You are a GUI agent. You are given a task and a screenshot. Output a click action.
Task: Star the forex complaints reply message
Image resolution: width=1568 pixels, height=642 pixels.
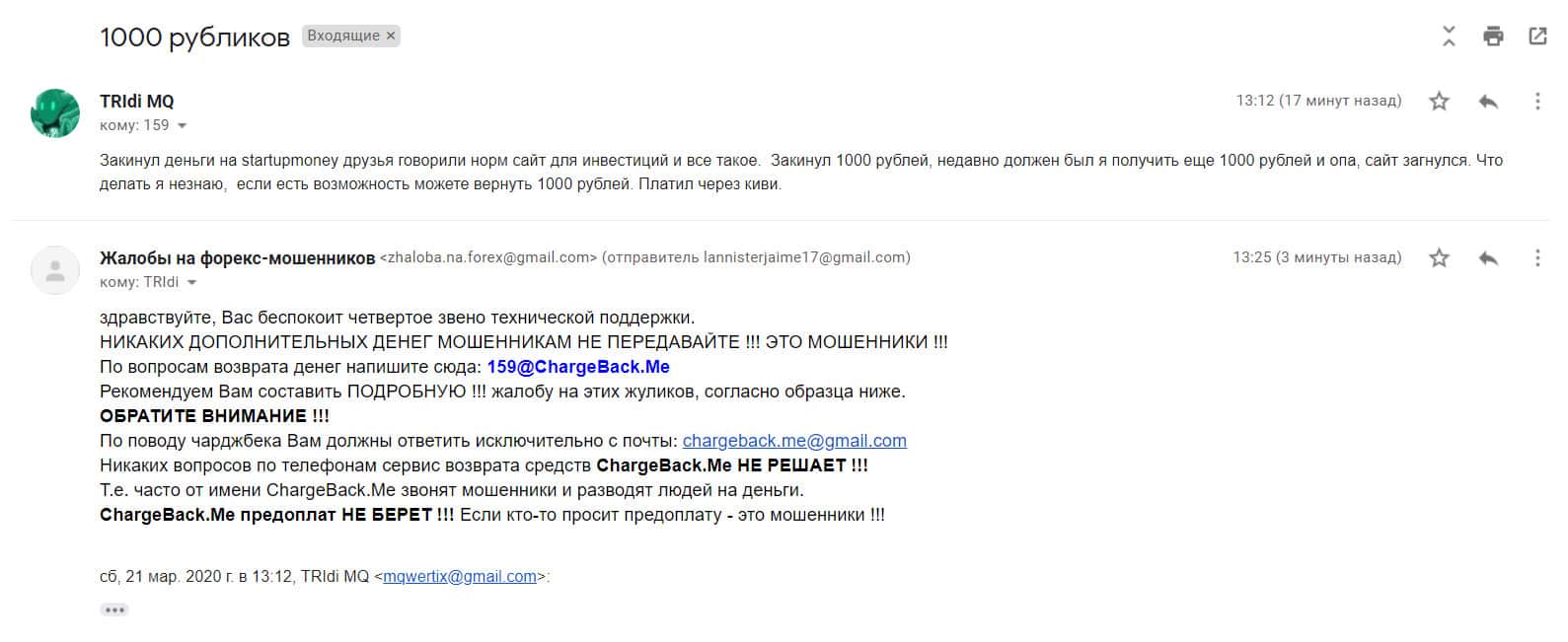[x=1440, y=257]
